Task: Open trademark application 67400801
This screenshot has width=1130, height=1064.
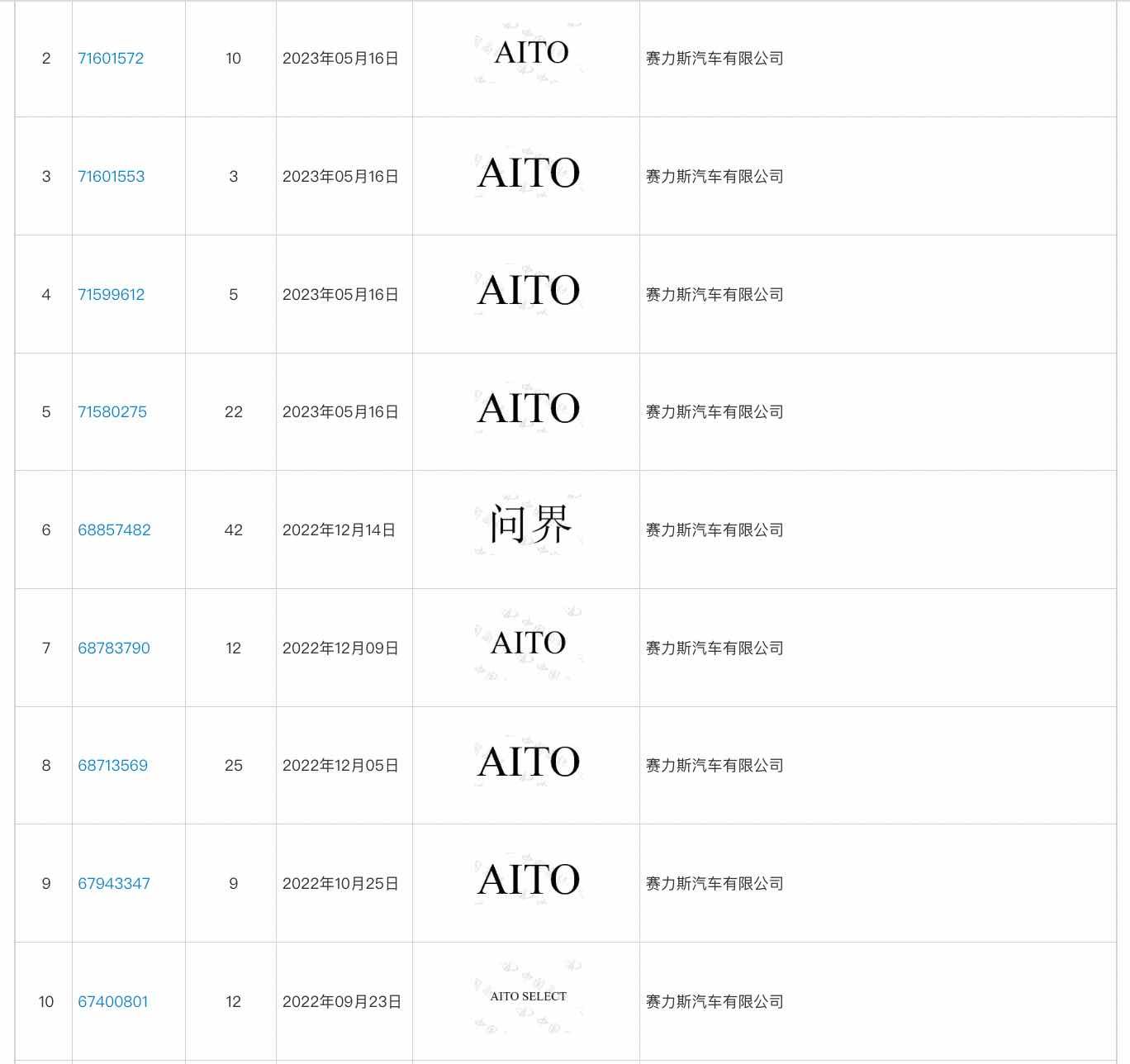Action: coord(112,1002)
